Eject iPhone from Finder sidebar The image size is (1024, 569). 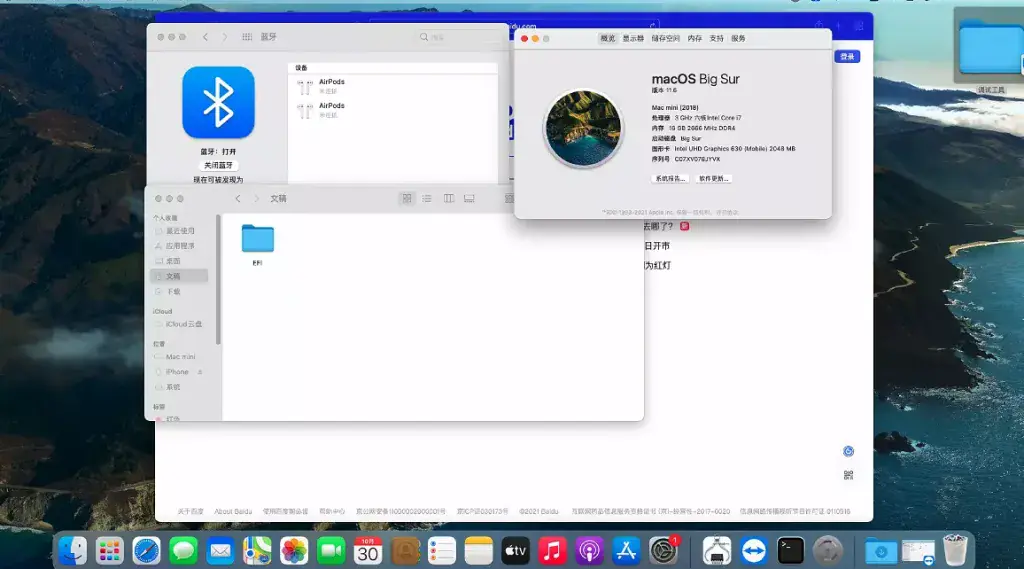[200, 372]
